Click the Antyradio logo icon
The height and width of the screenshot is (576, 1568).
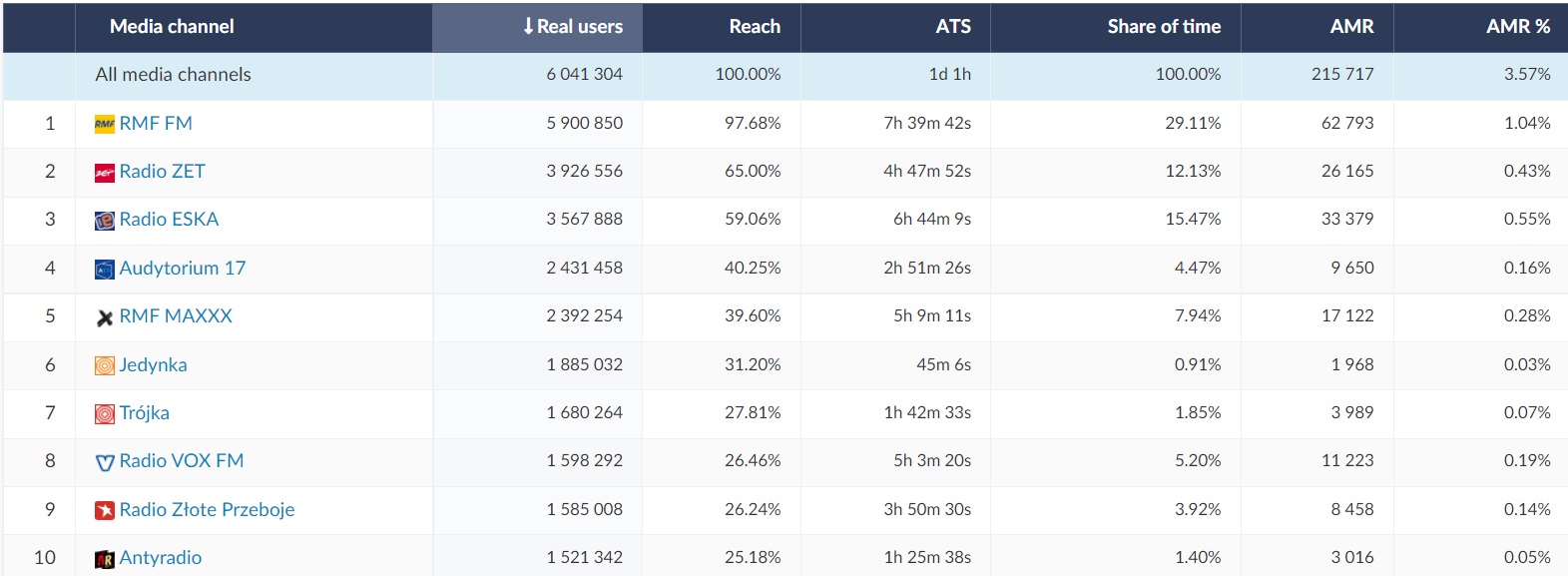coord(104,559)
